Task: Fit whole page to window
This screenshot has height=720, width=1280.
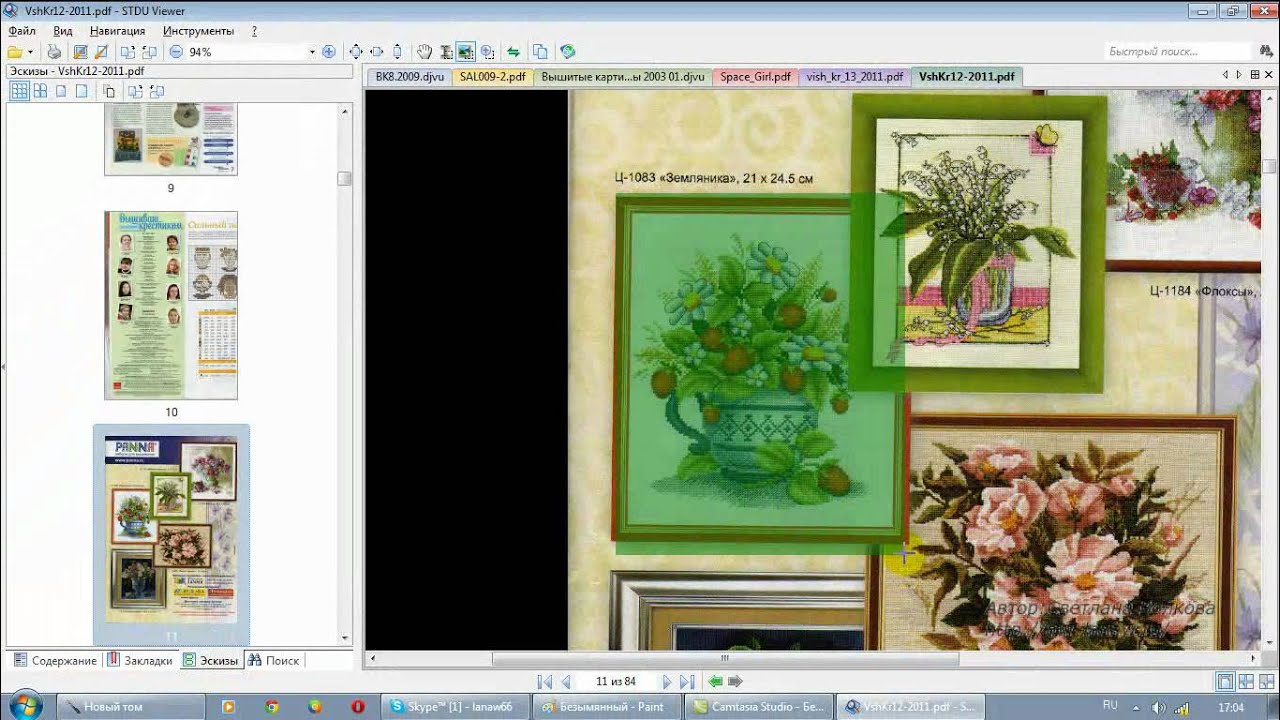Action: pyautogui.click(x=355, y=52)
